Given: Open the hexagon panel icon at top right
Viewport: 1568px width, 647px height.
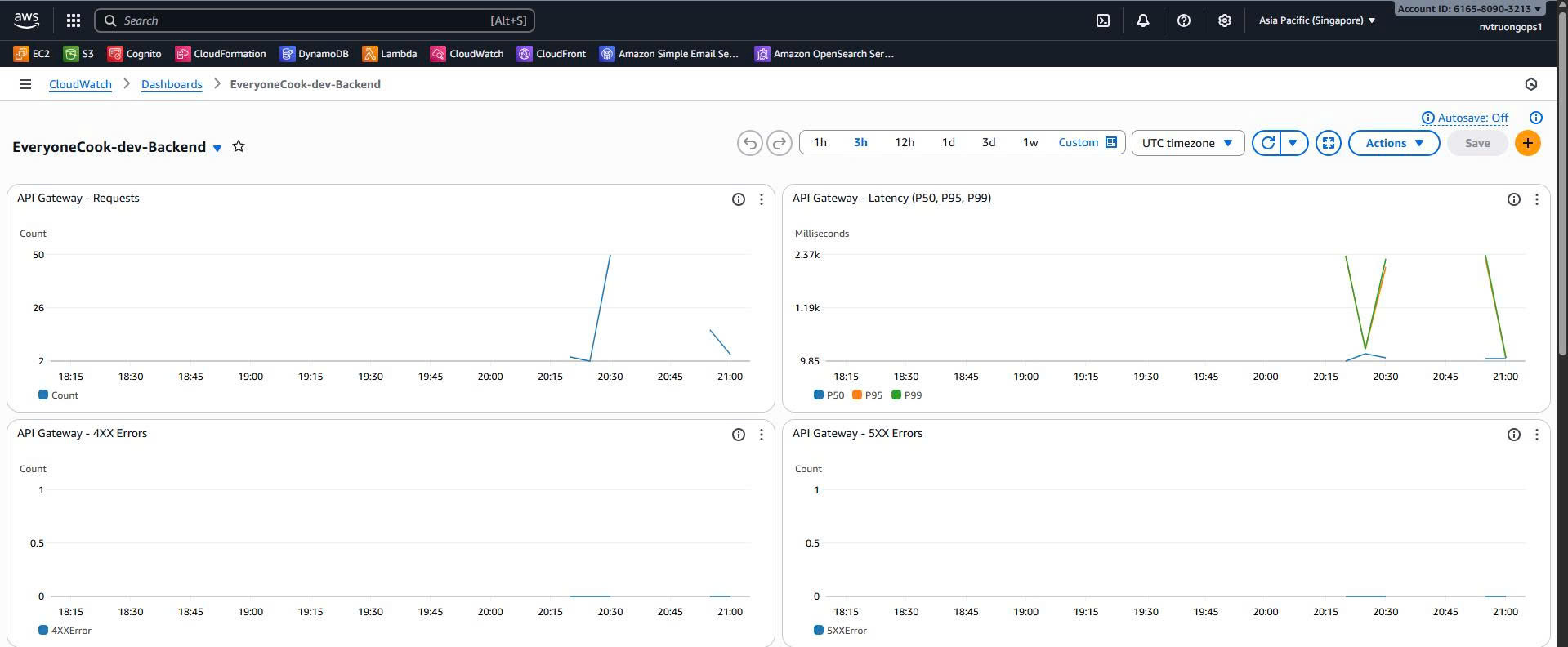Looking at the screenshot, I should (x=1531, y=84).
